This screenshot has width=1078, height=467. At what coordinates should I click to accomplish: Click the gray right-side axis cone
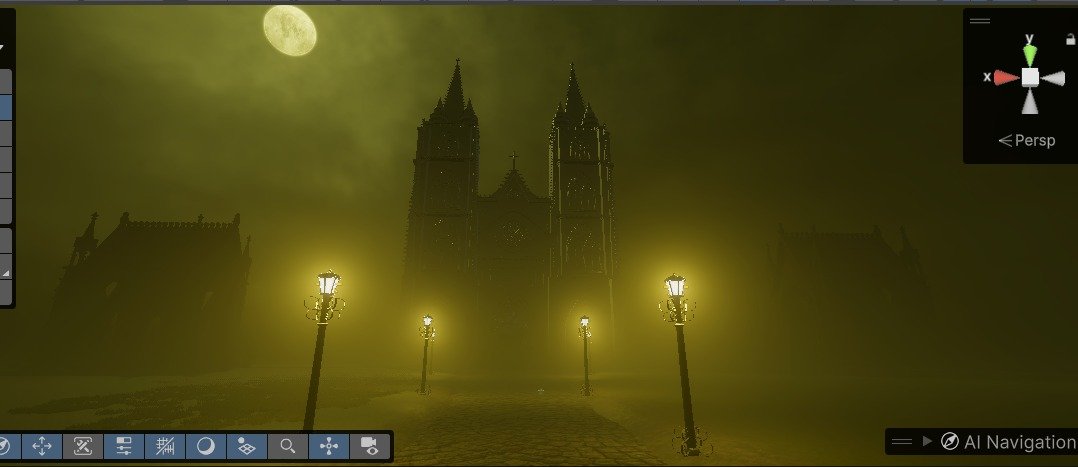click(1053, 78)
